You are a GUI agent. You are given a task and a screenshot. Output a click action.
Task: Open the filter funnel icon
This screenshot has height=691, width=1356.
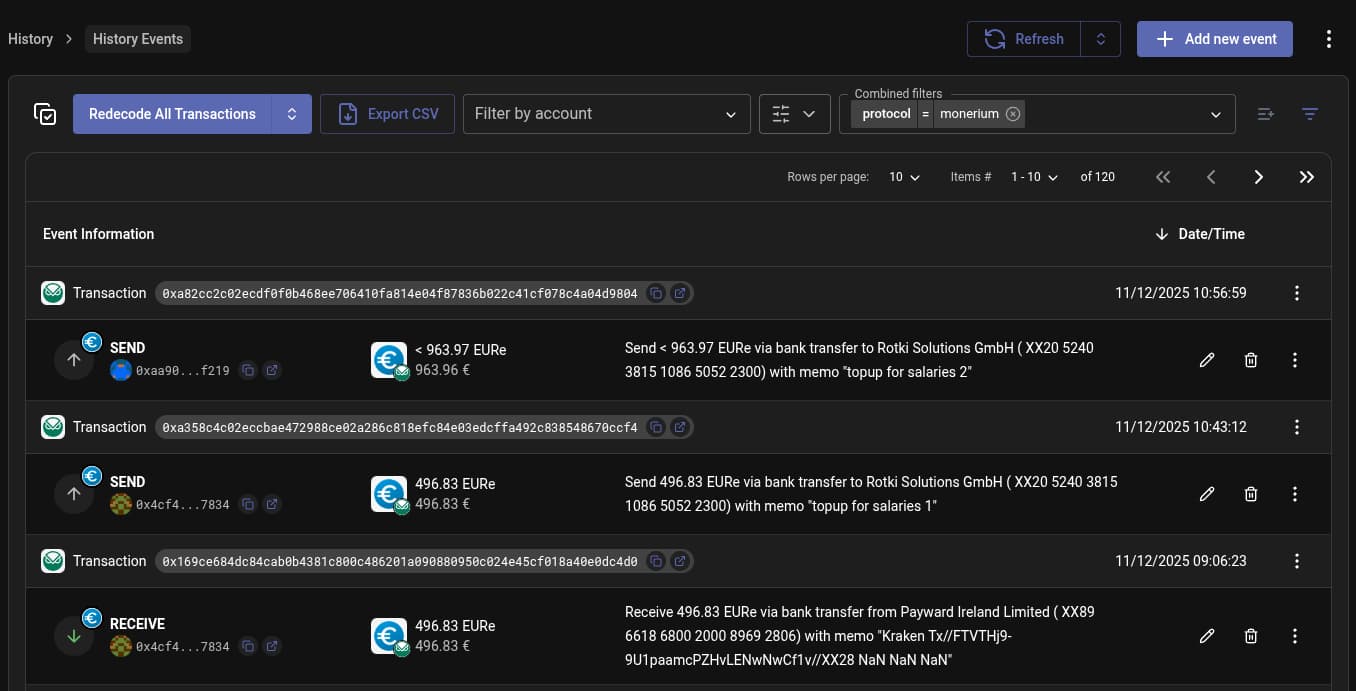pyautogui.click(x=1310, y=114)
